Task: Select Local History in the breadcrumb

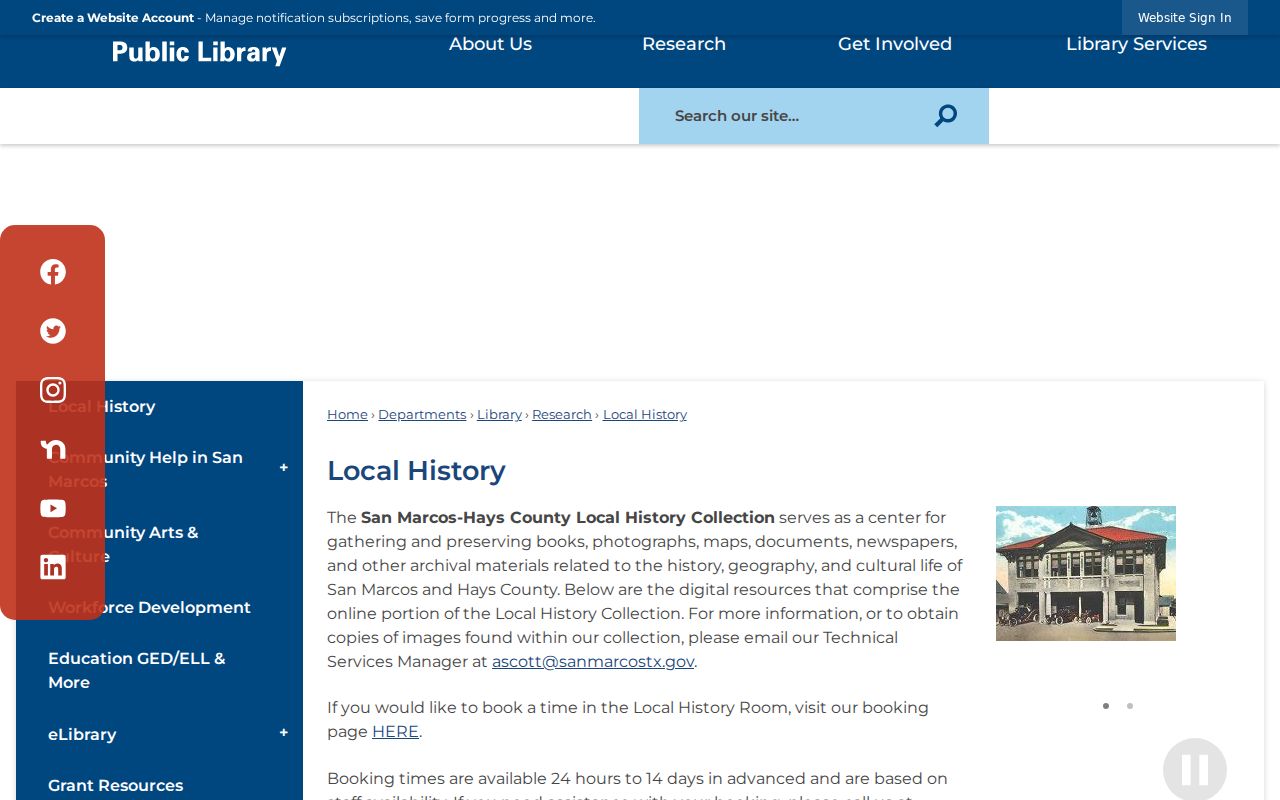Action: 645,414
